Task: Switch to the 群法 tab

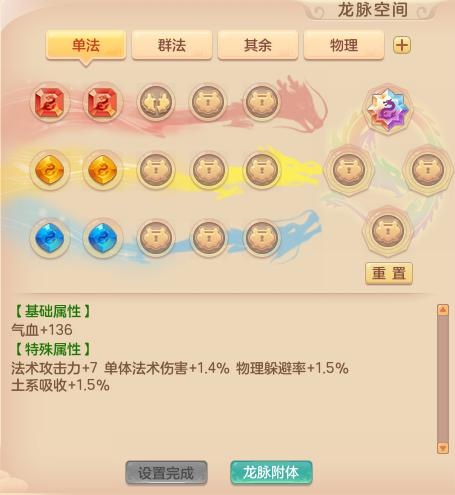Action: point(172,45)
